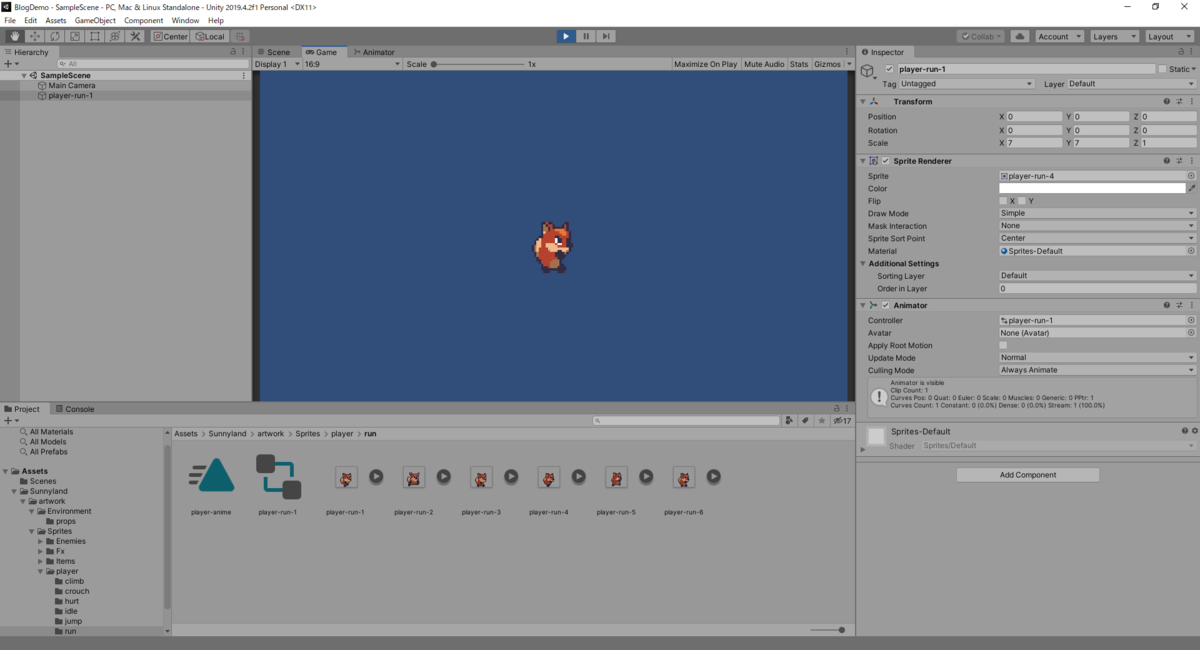Viewport: 1200px width, 650px height.
Task: Disable the Animator component checkbox
Action: 886,305
